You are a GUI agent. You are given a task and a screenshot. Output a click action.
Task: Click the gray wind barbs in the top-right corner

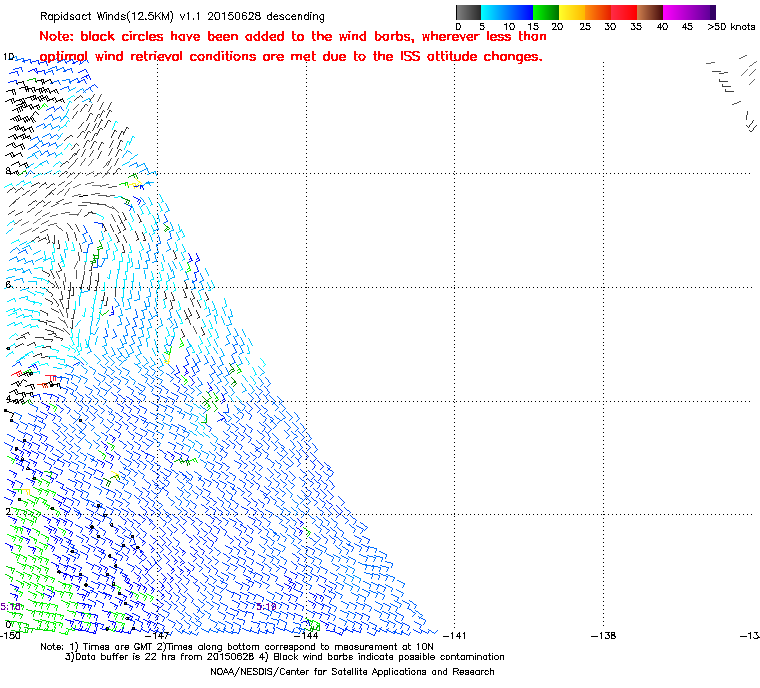pyautogui.click(x=732, y=92)
